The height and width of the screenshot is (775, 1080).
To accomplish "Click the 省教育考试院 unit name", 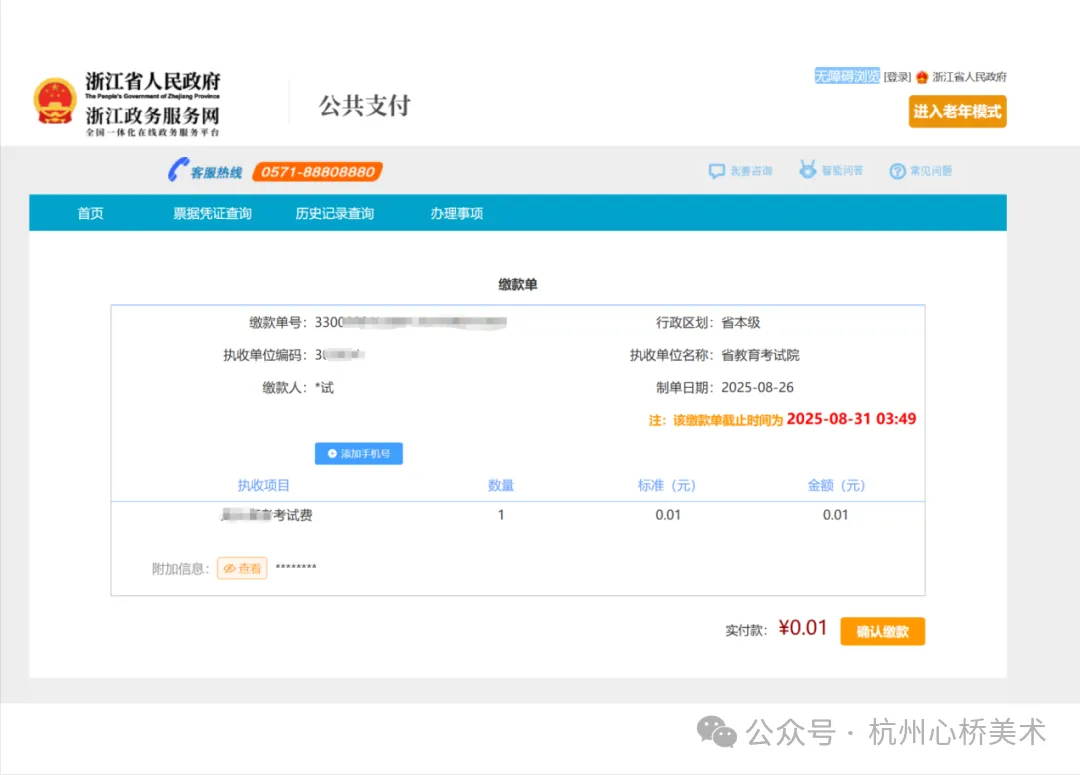I will pos(760,355).
